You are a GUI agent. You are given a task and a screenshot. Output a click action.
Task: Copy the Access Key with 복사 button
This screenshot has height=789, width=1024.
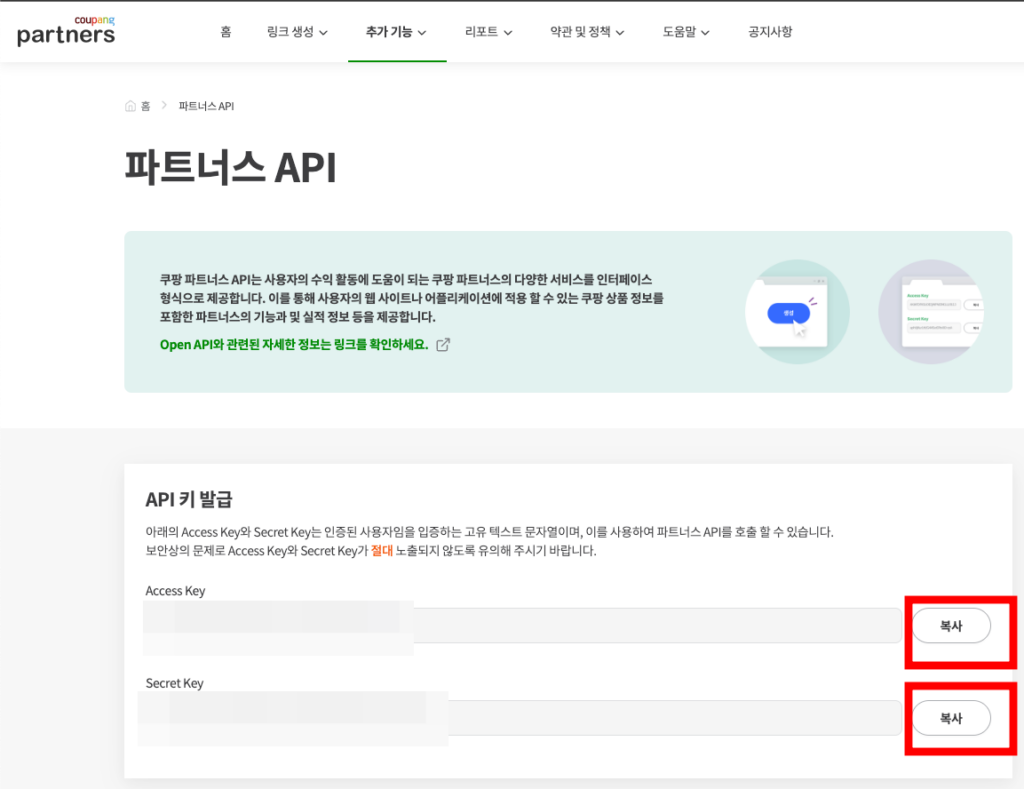click(x=951, y=626)
